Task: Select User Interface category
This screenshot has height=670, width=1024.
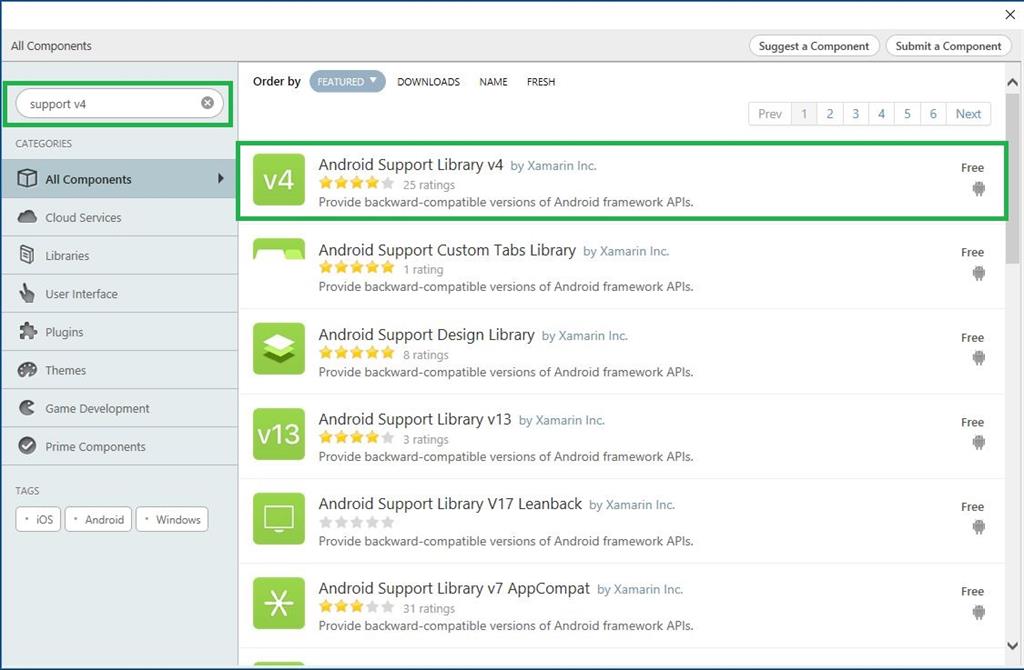Action: [120, 294]
